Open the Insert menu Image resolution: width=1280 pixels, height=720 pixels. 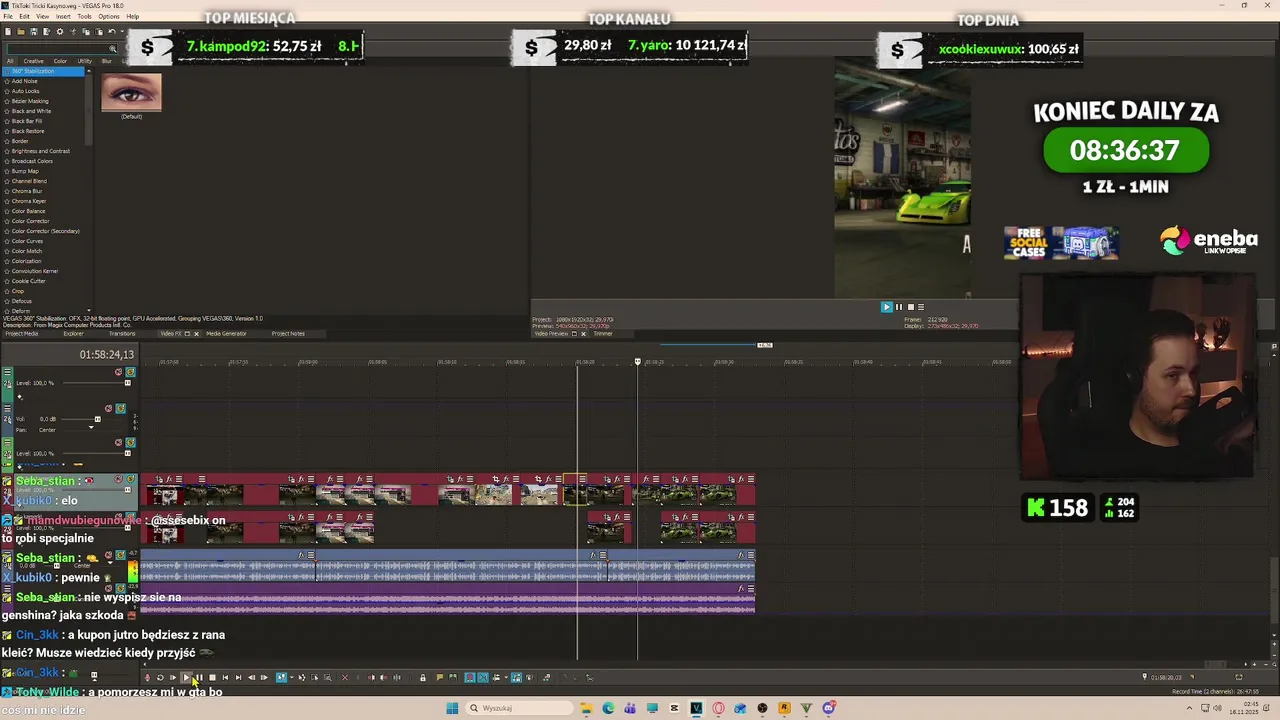point(63,16)
